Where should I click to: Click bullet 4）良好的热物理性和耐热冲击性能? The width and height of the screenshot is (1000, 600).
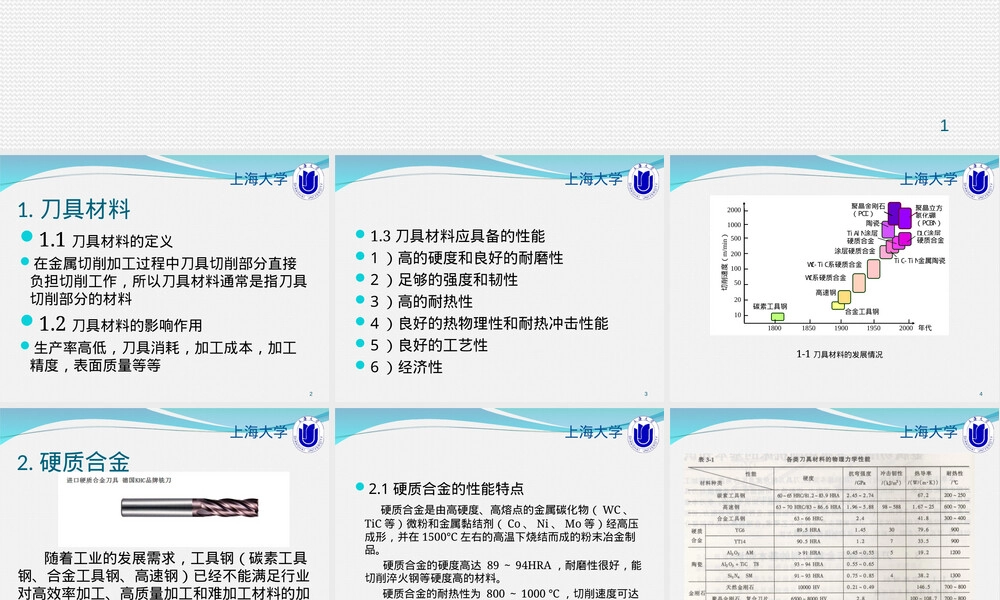(489, 323)
